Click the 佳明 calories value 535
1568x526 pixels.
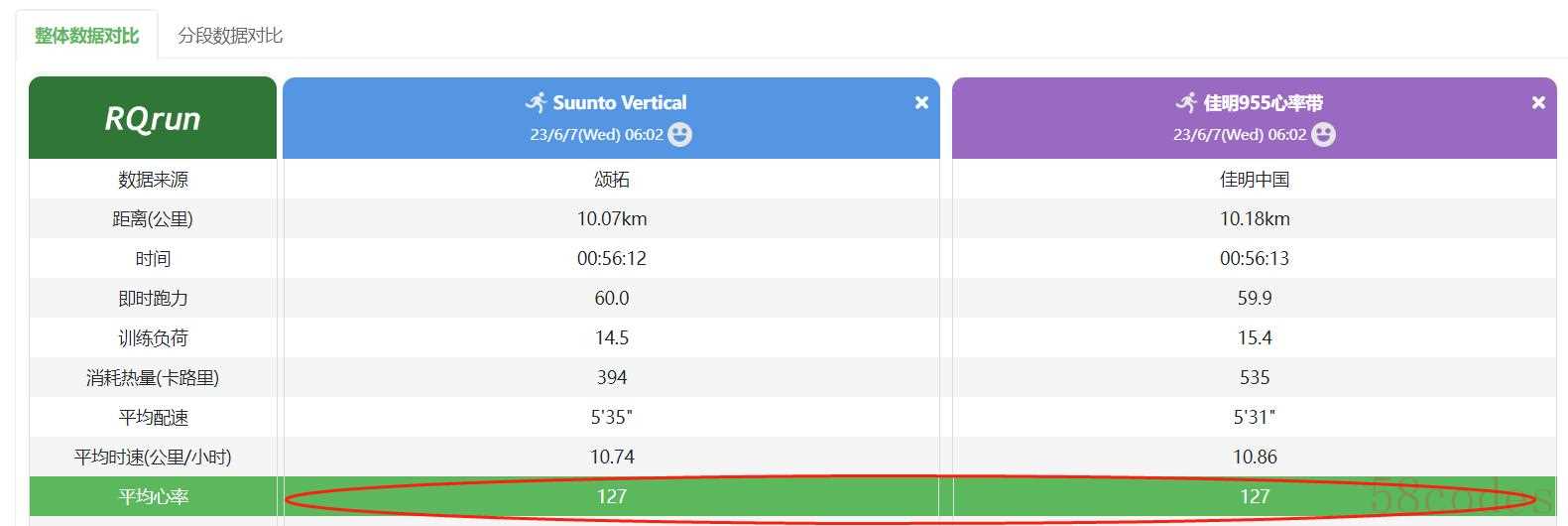(1254, 377)
